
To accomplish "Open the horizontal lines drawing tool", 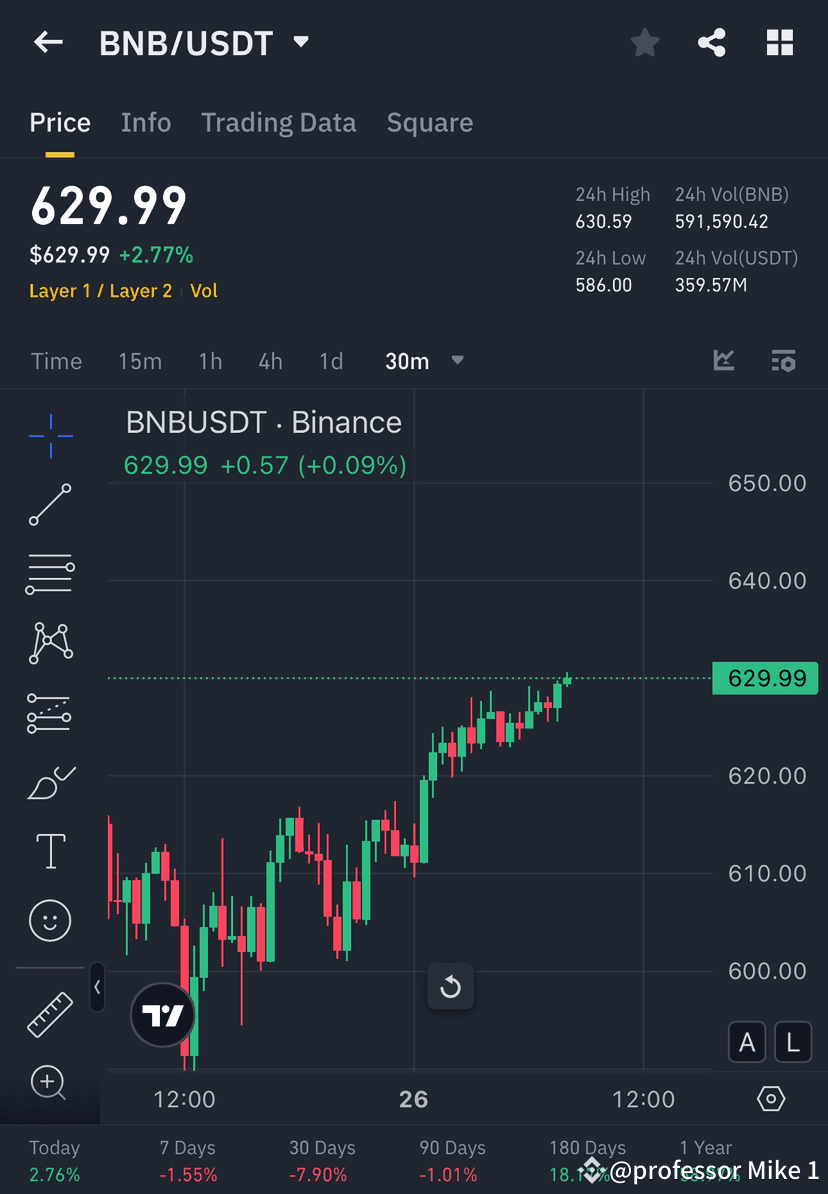I will 50,574.
